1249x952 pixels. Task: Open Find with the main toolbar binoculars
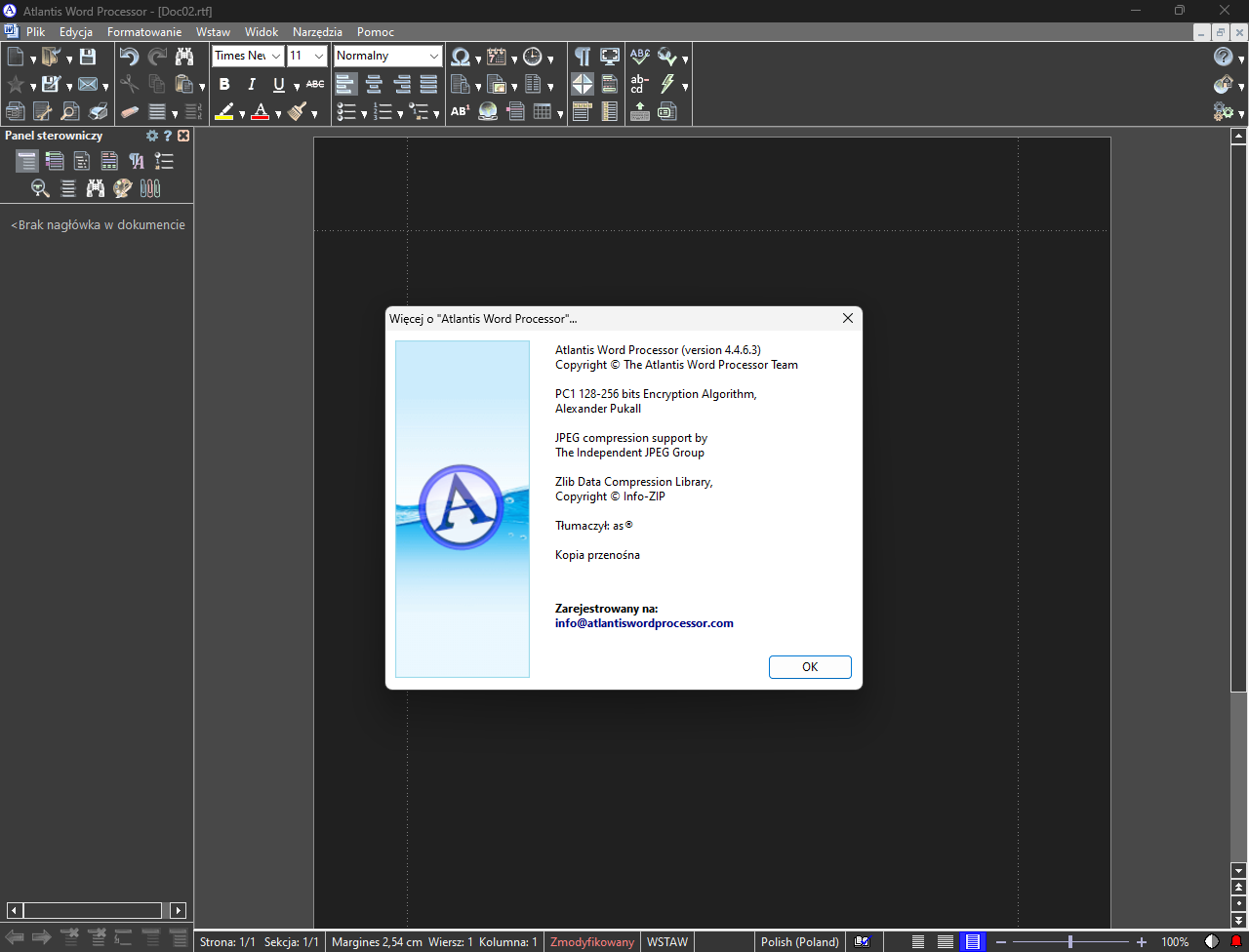tap(184, 57)
